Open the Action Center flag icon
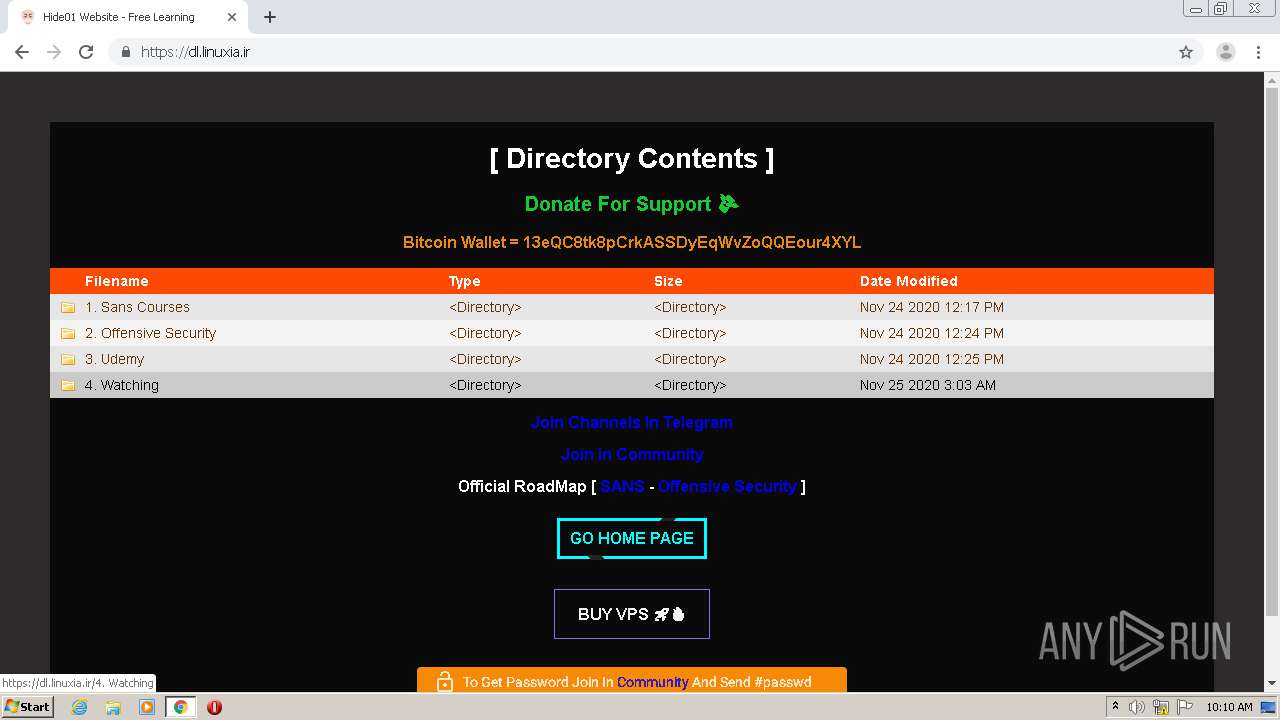The height and width of the screenshot is (720, 1280). (x=1184, y=707)
